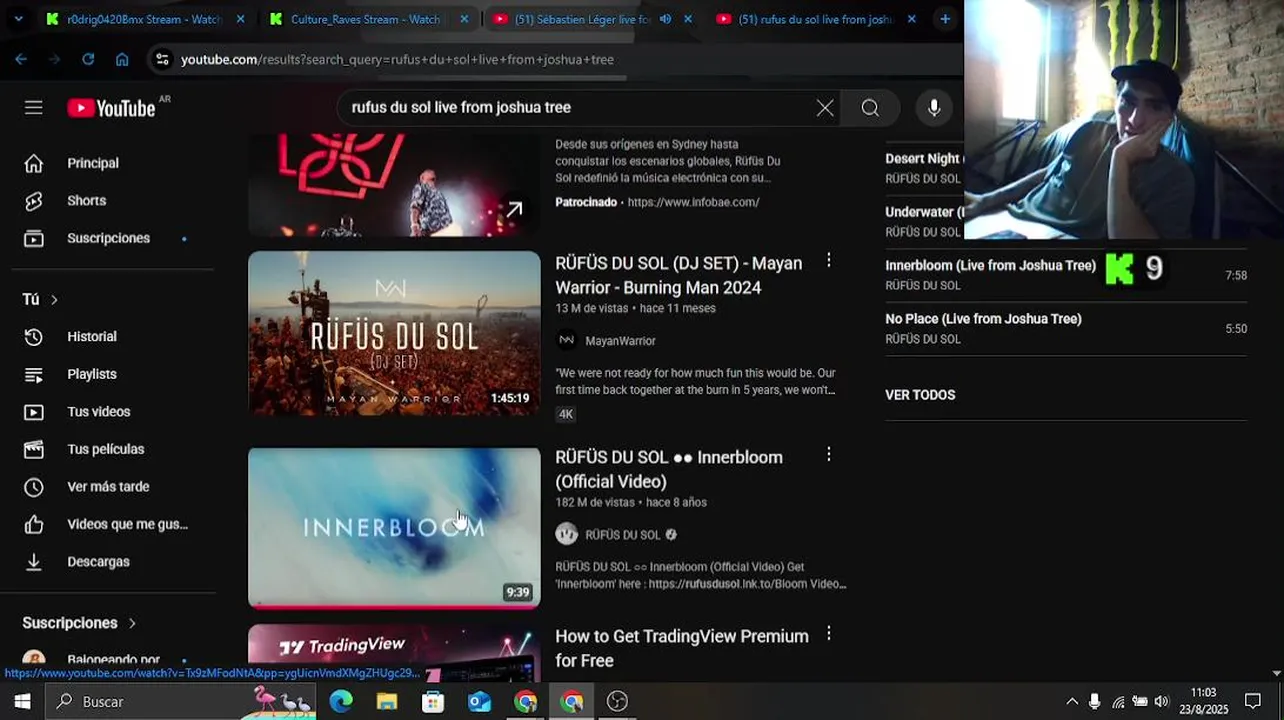Close the Culture_Raves Stream tab
This screenshot has width=1284, height=720.
point(464,19)
